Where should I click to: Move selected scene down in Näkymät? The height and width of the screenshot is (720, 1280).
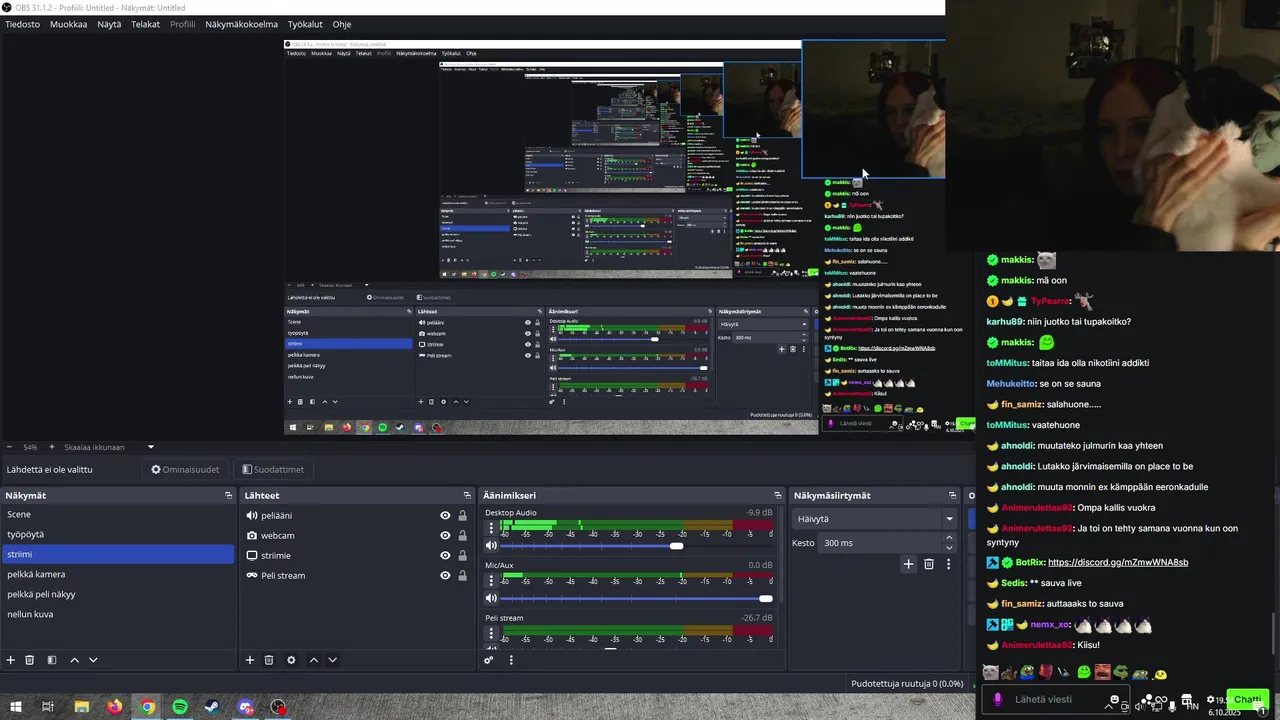(93, 660)
